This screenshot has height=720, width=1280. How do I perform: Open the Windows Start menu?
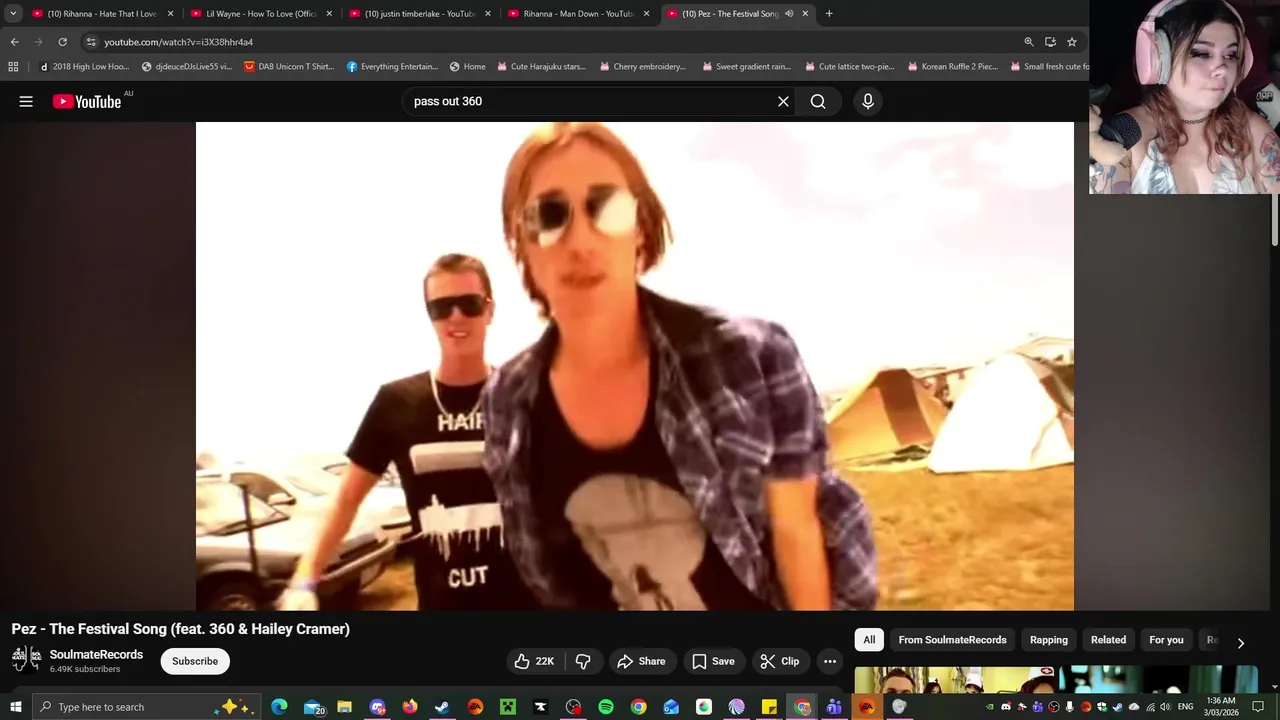15,707
